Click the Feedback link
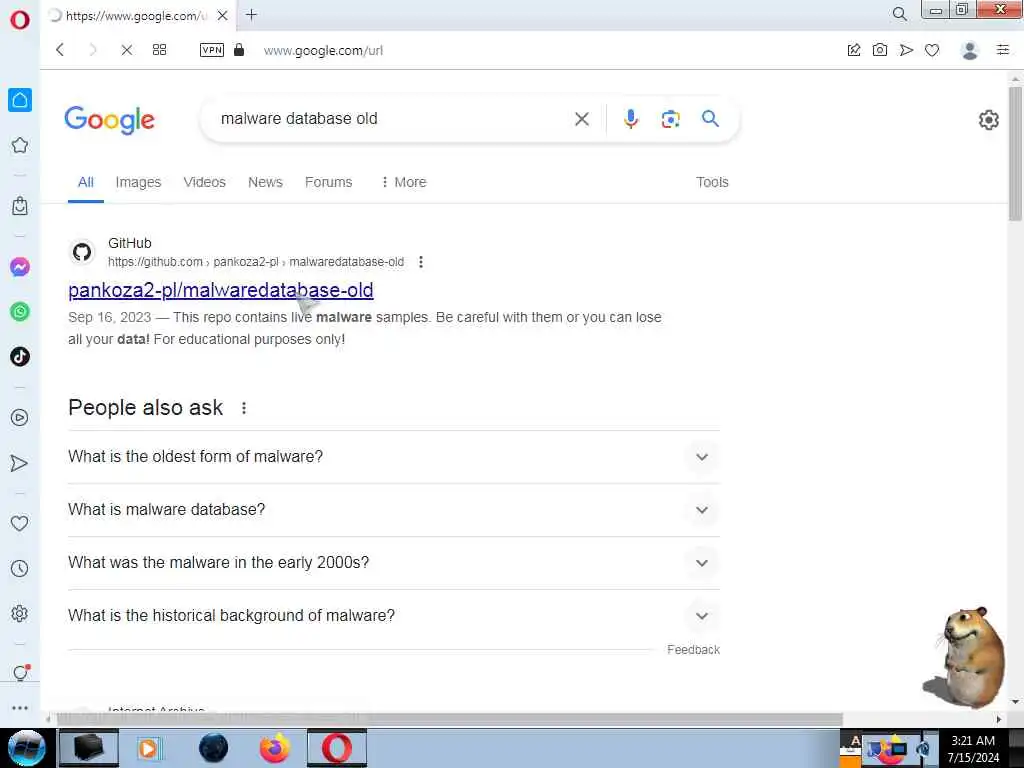 tap(693, 650)
